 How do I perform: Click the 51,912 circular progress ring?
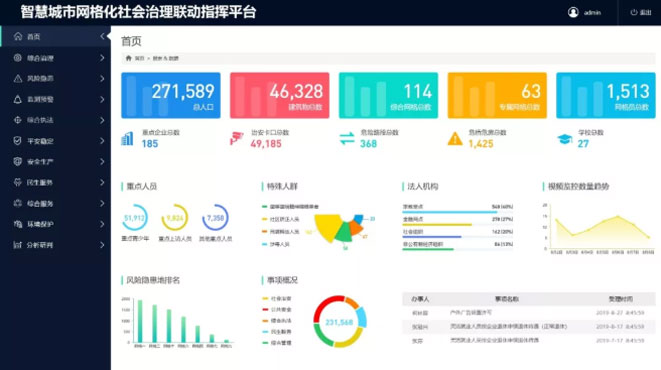click(134, 217)
